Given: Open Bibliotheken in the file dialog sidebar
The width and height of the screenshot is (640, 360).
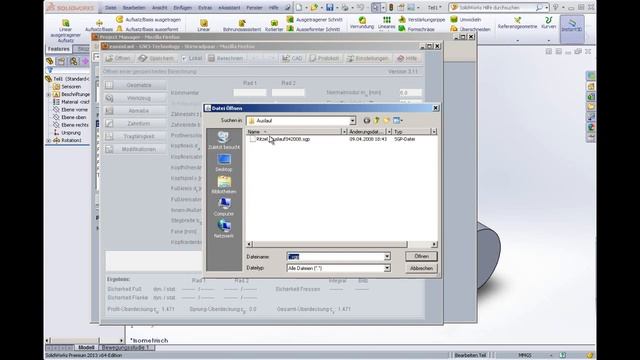Looking at the screenshot, I should [x=224, y=184].
